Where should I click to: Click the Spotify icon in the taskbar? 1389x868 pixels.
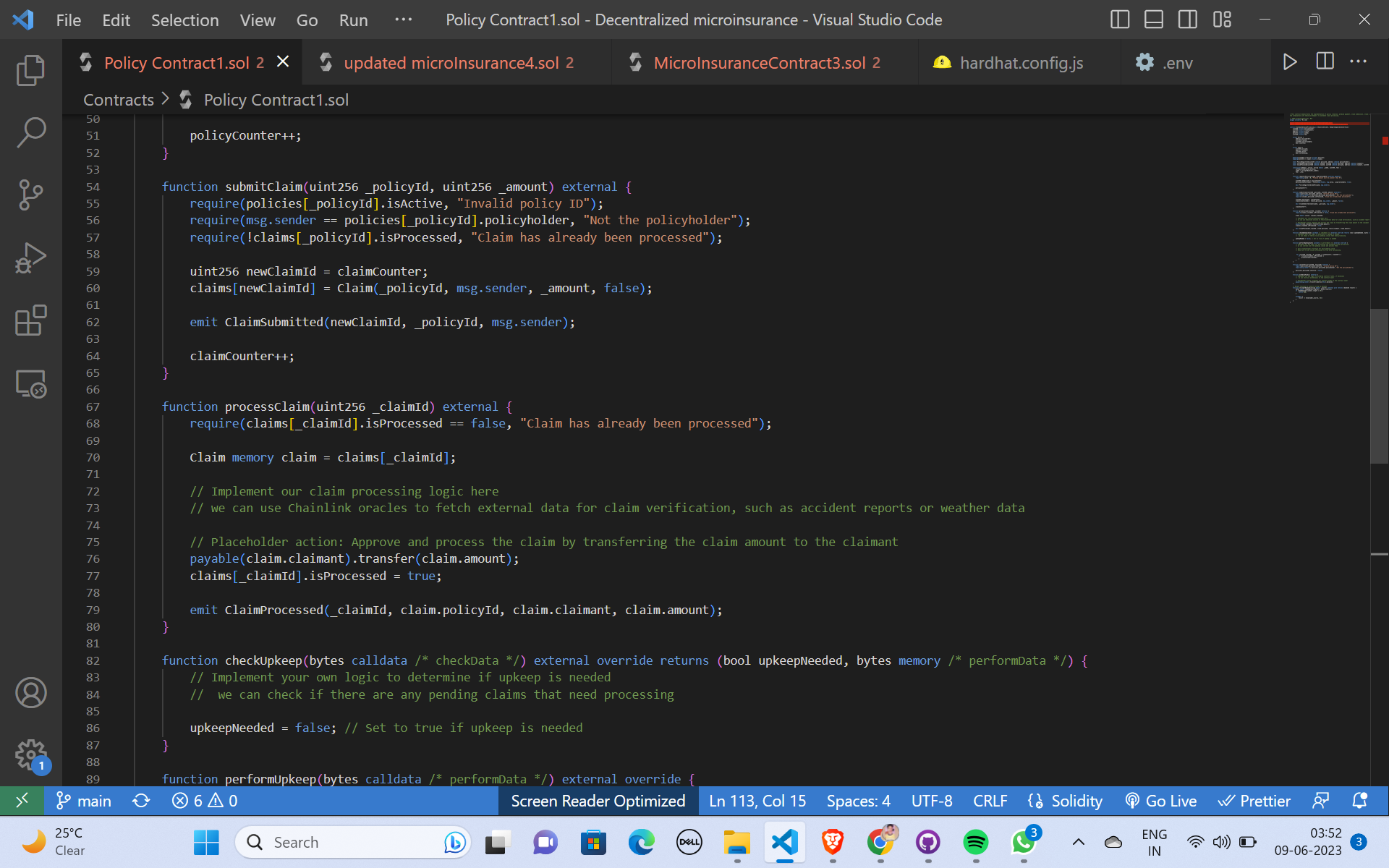click(975, 842)
